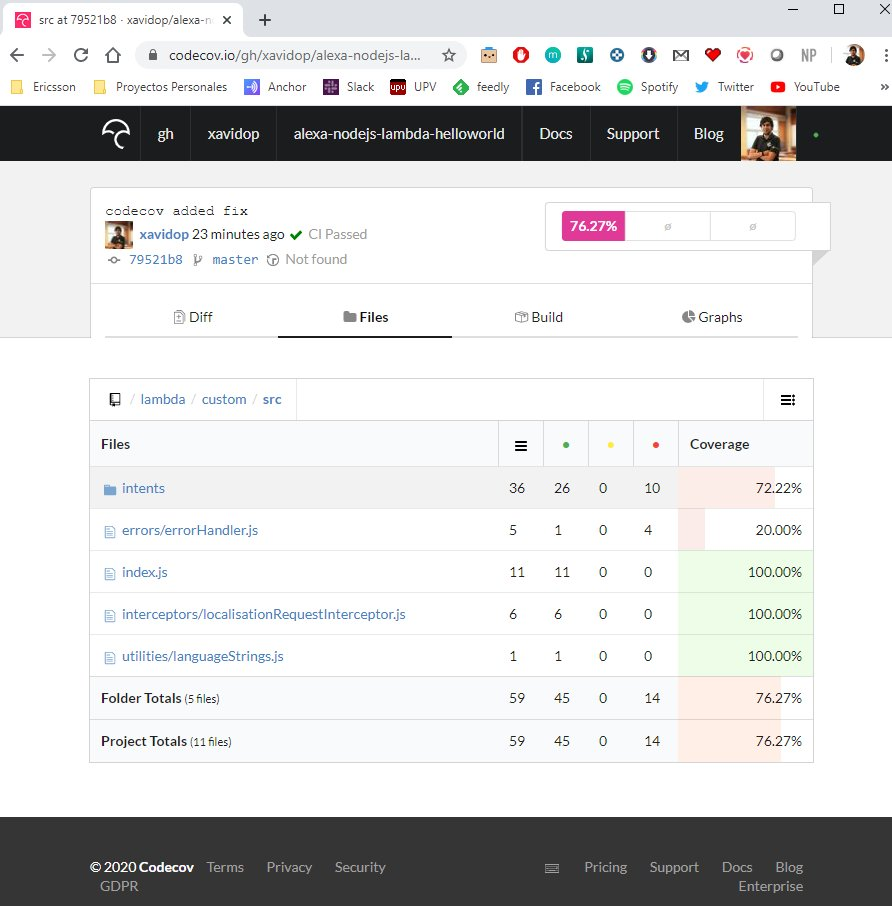Click the keyboard shortcuts icon in footer

(552, 868)
